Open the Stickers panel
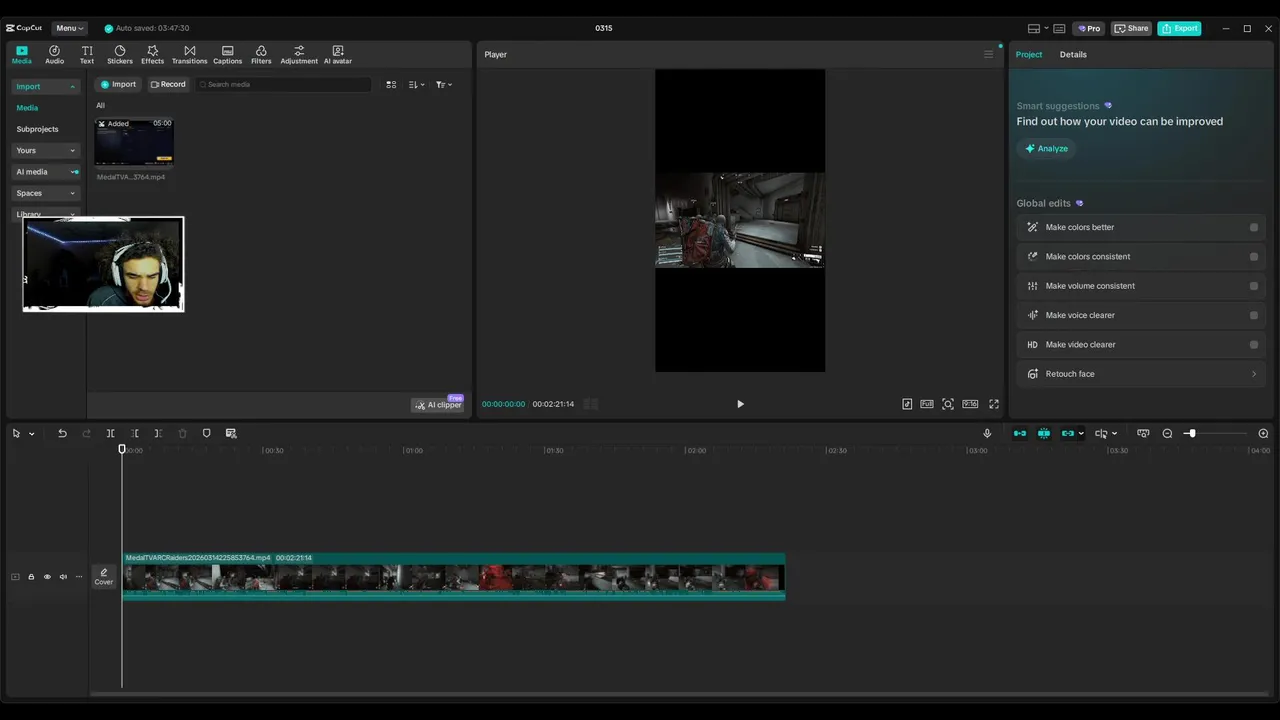Screen dimensions: 1280x720 pyautogui.click(x=120, y=54)
